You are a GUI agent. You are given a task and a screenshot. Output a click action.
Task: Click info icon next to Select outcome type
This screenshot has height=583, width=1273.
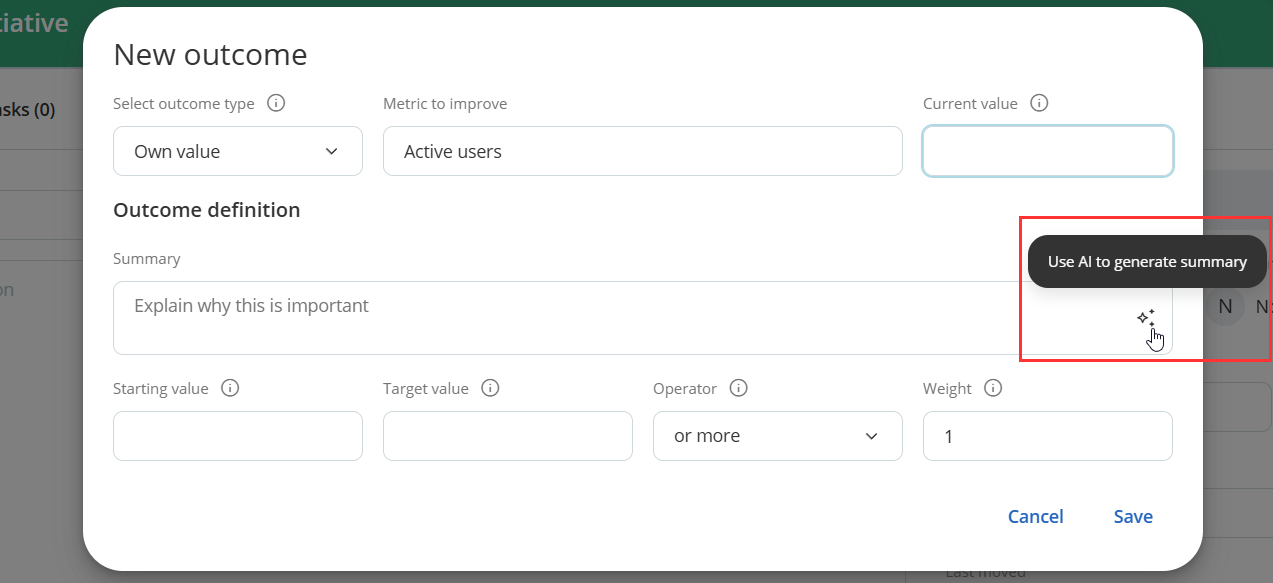(x=277, y=103)
